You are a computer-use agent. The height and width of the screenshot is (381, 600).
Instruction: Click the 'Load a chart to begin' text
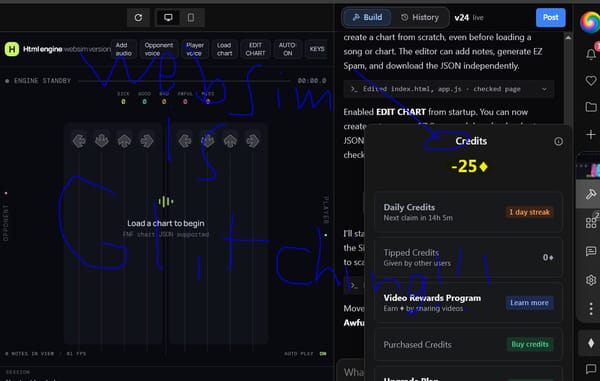coord(166,223)
